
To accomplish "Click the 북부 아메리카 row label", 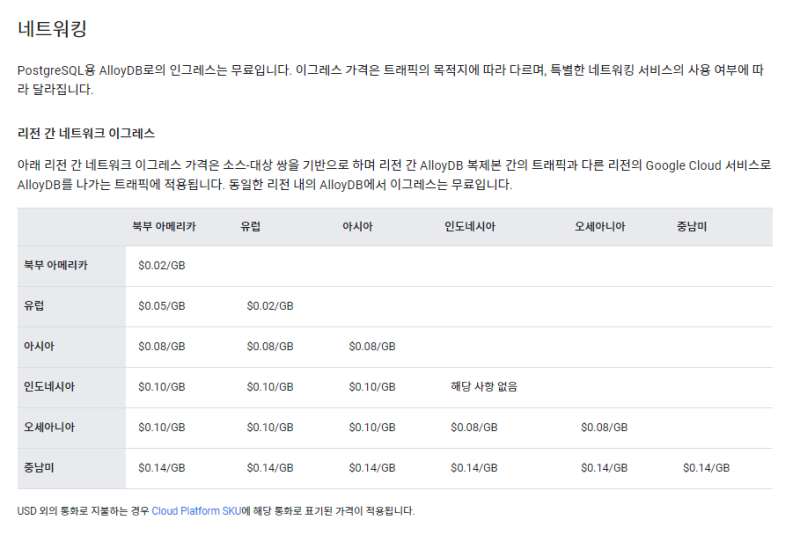I will click(55, 265).
